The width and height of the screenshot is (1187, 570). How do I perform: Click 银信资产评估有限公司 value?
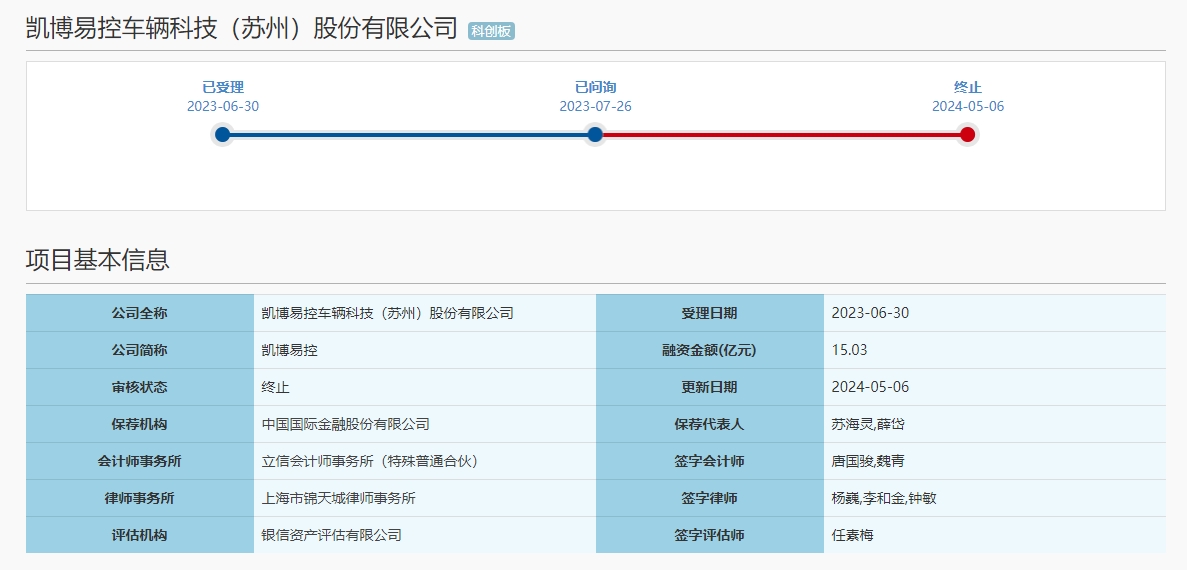(x=332, y=535)
